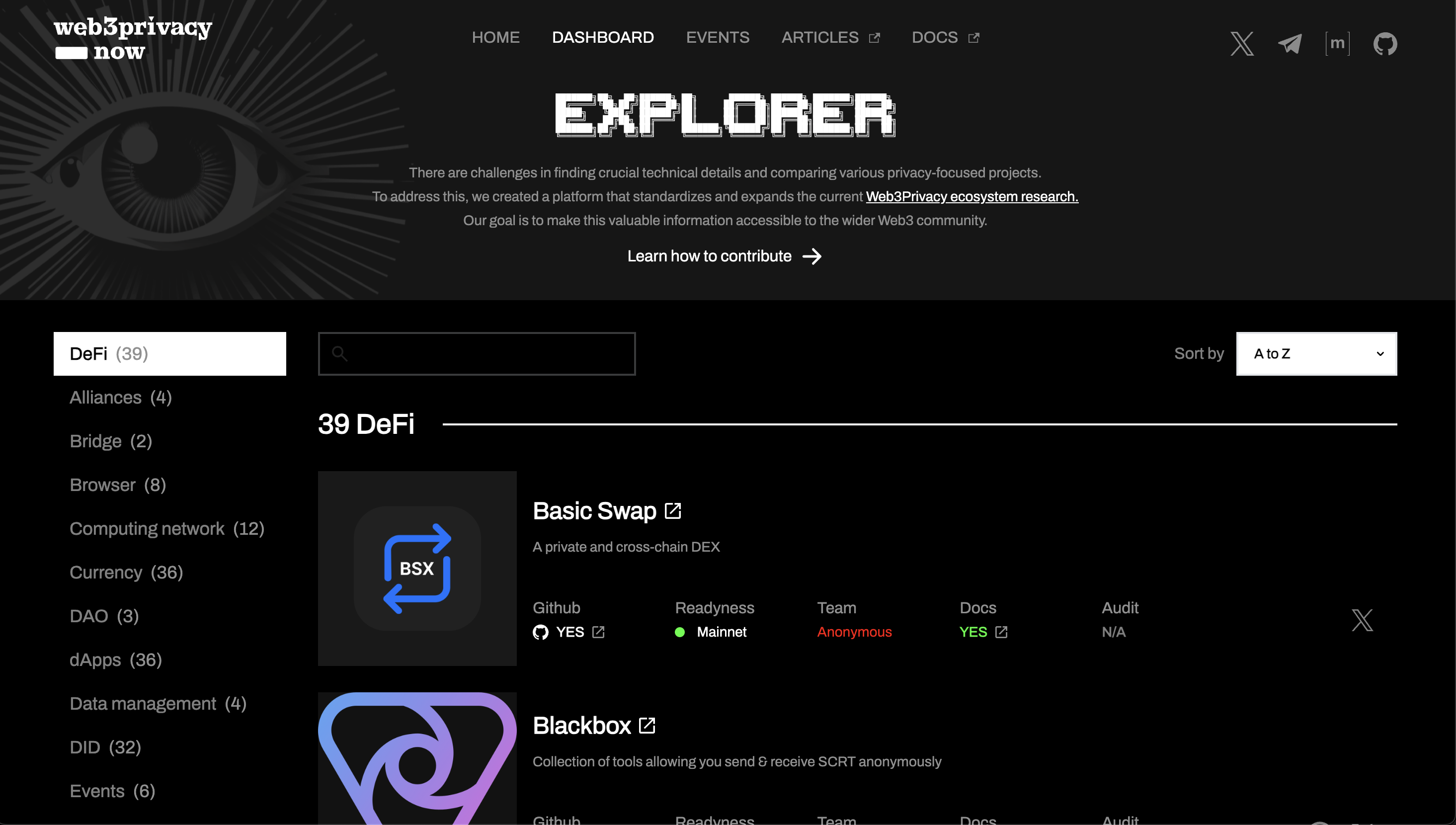Image resolution: width=1456 pixels, height=825 pixels.
Task: Open the ARTICLES nav item
Action: [x=820, y=37]
